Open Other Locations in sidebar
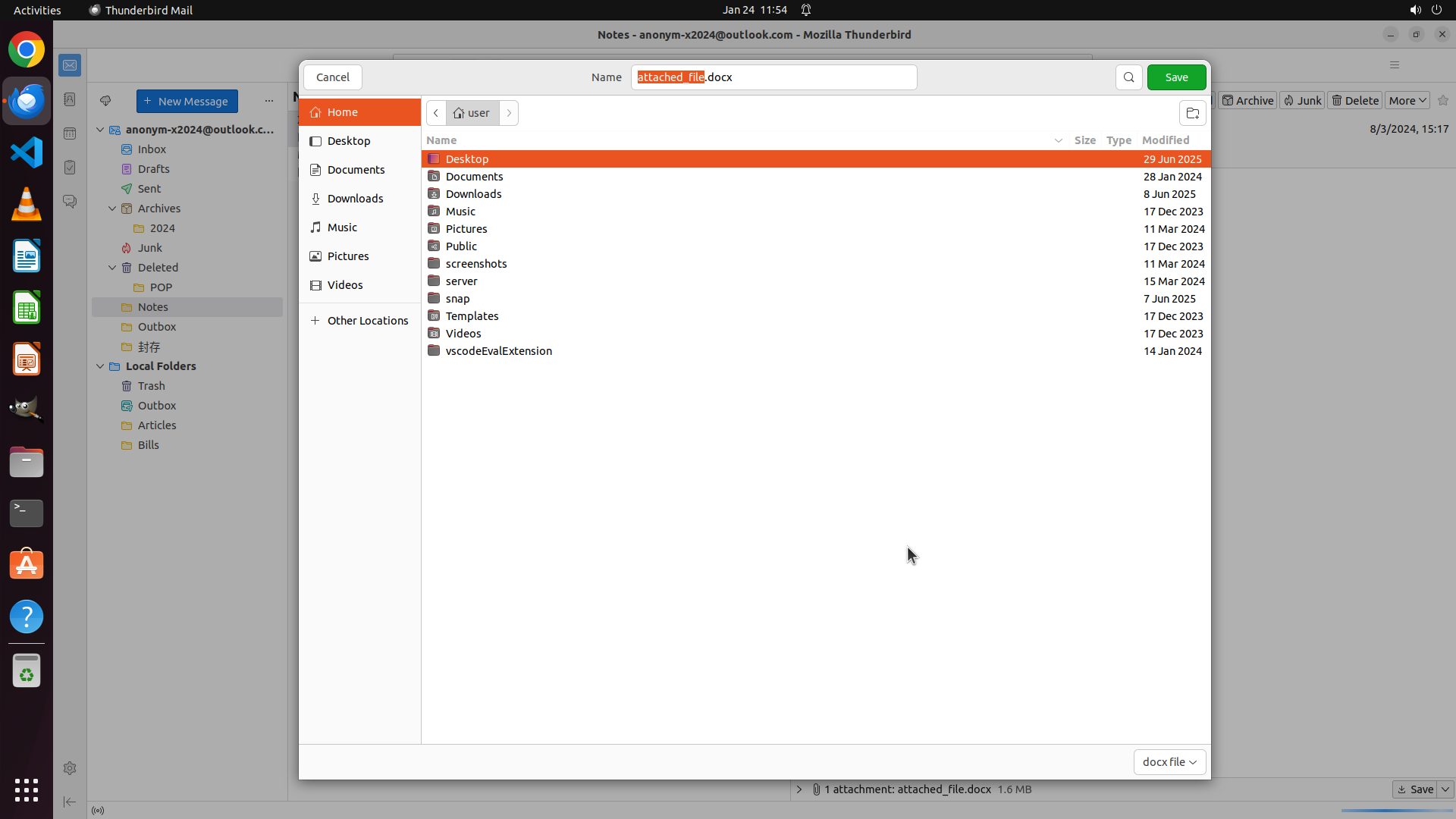Image resolution: width=1456 pixels, height=819 pixels. pos(367,321)
